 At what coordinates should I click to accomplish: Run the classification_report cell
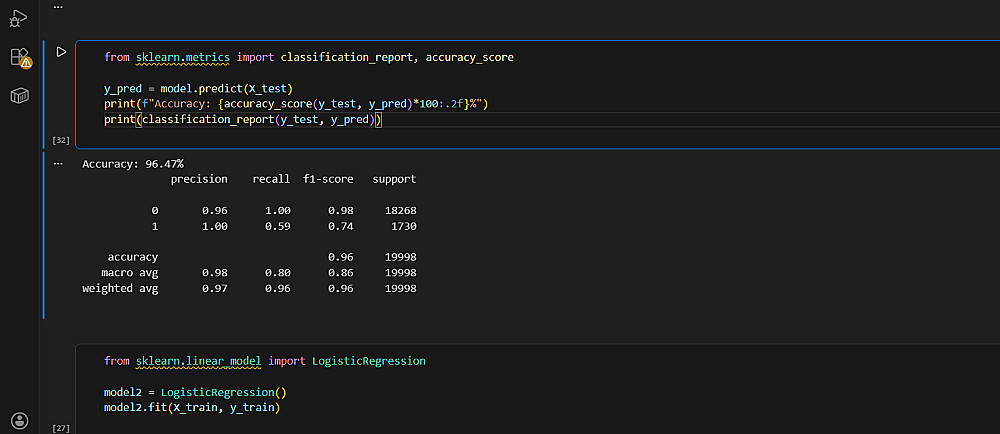pos(61,51)
